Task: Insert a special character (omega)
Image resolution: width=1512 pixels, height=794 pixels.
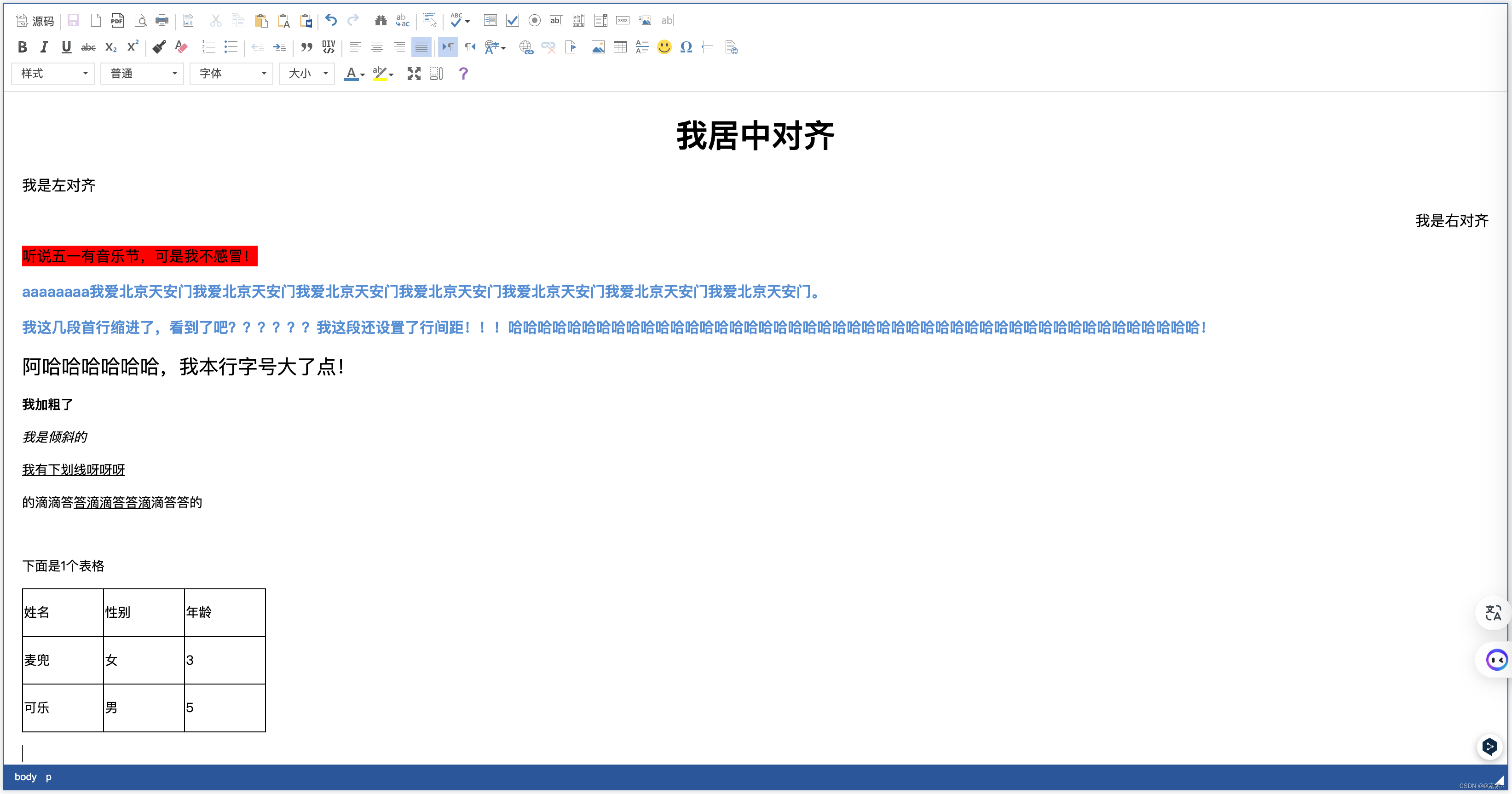Action: click(686, 47)
